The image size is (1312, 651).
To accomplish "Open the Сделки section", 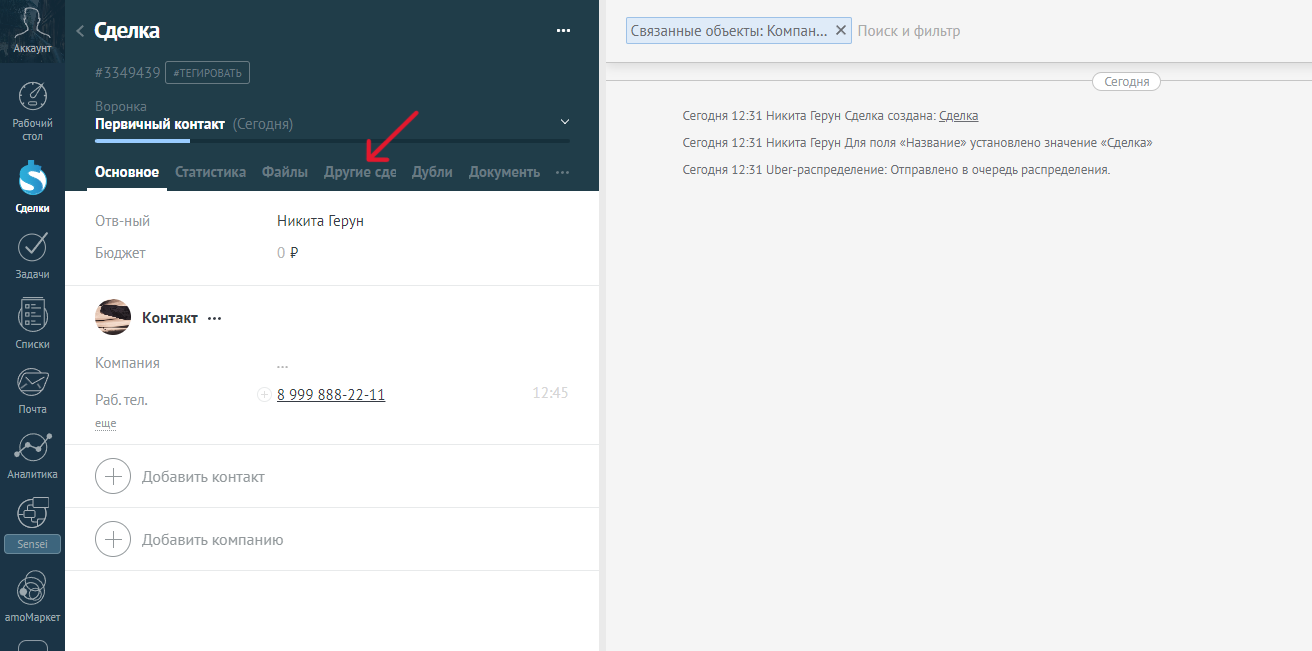I will pos(32,188).
